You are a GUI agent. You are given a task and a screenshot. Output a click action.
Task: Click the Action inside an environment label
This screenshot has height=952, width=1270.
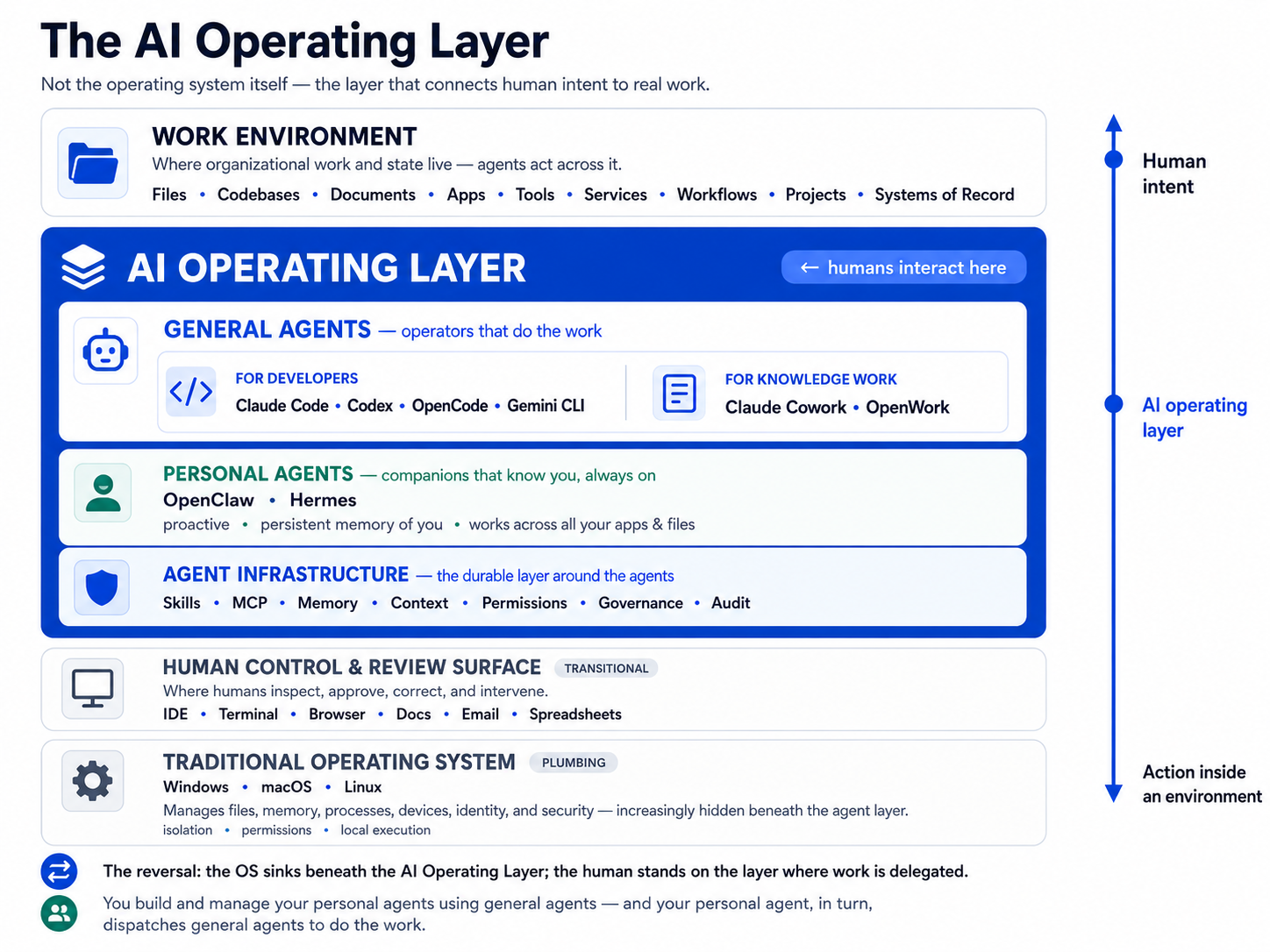pos(1202,784)
